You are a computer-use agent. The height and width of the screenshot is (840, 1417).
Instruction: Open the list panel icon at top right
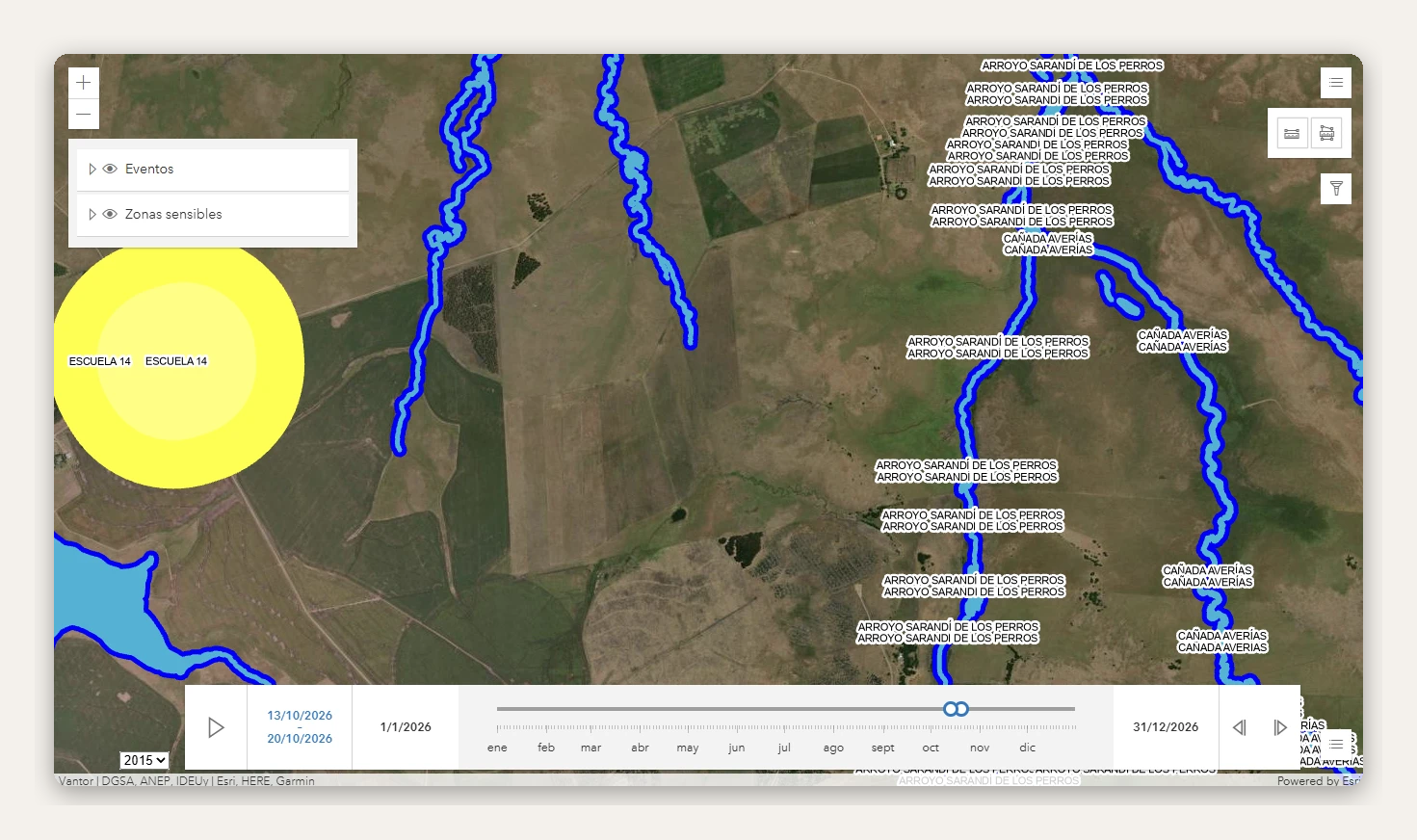[1336, 83]
